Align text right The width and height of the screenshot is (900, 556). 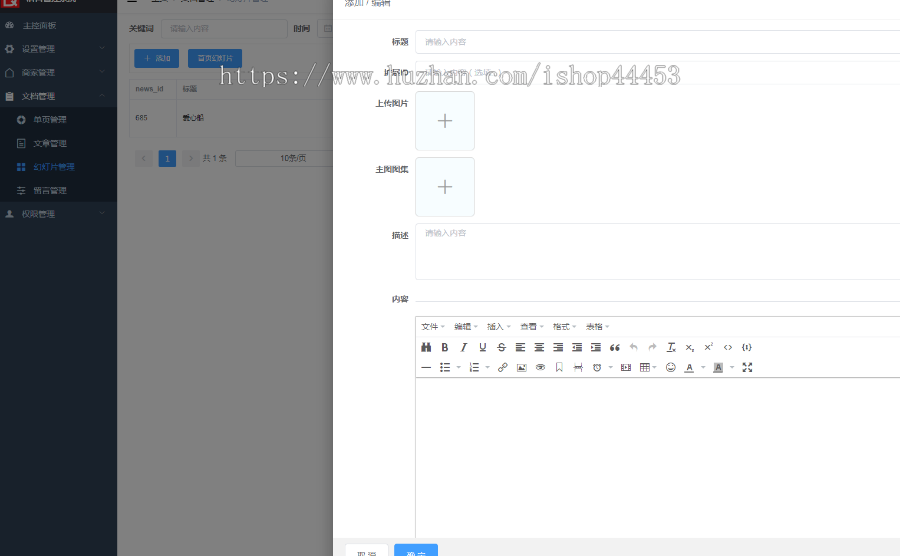tap(558, 347)
